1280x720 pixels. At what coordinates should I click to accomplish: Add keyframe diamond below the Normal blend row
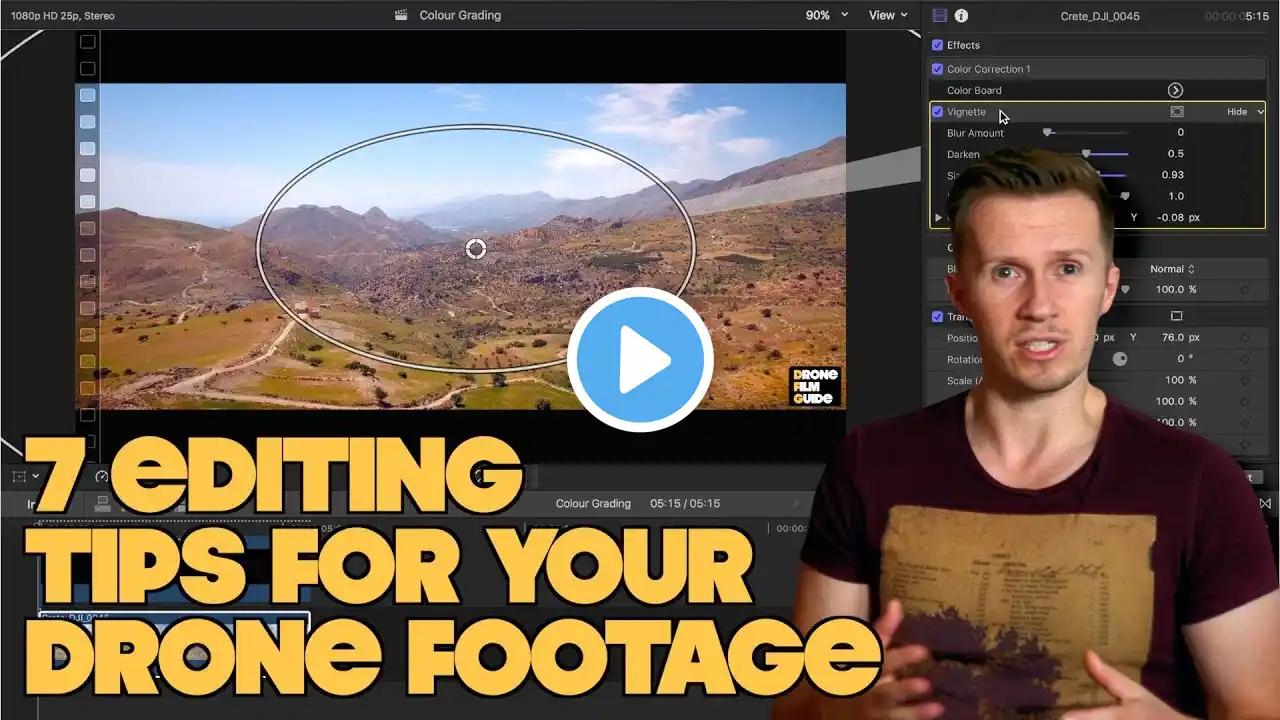(x=1245, y=290)
